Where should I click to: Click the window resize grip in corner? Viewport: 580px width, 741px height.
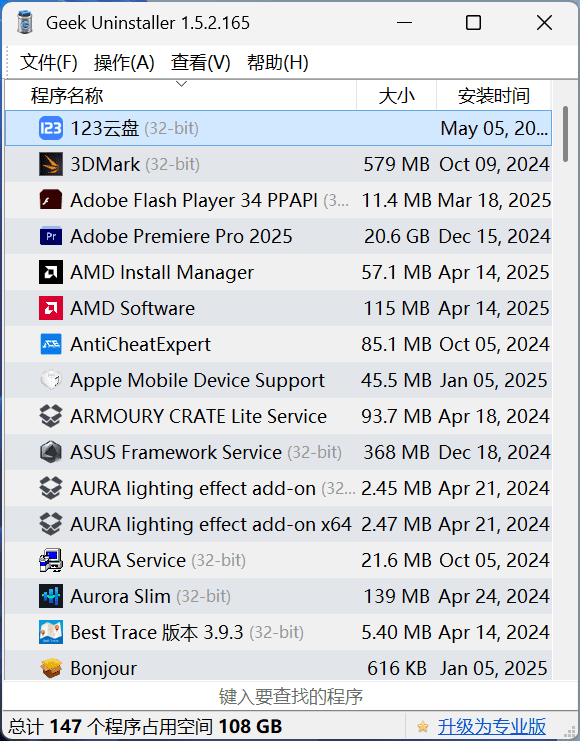(570, 730)
